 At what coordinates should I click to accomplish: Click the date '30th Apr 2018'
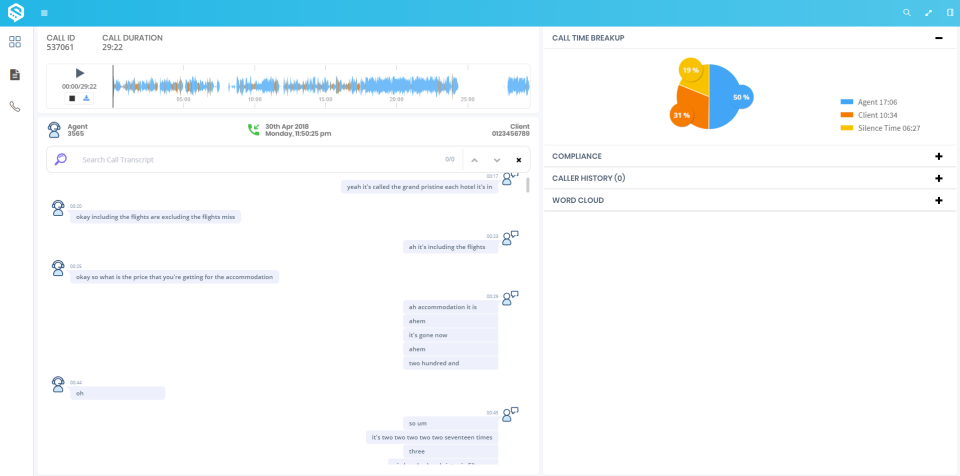click(x=287, y=126)
